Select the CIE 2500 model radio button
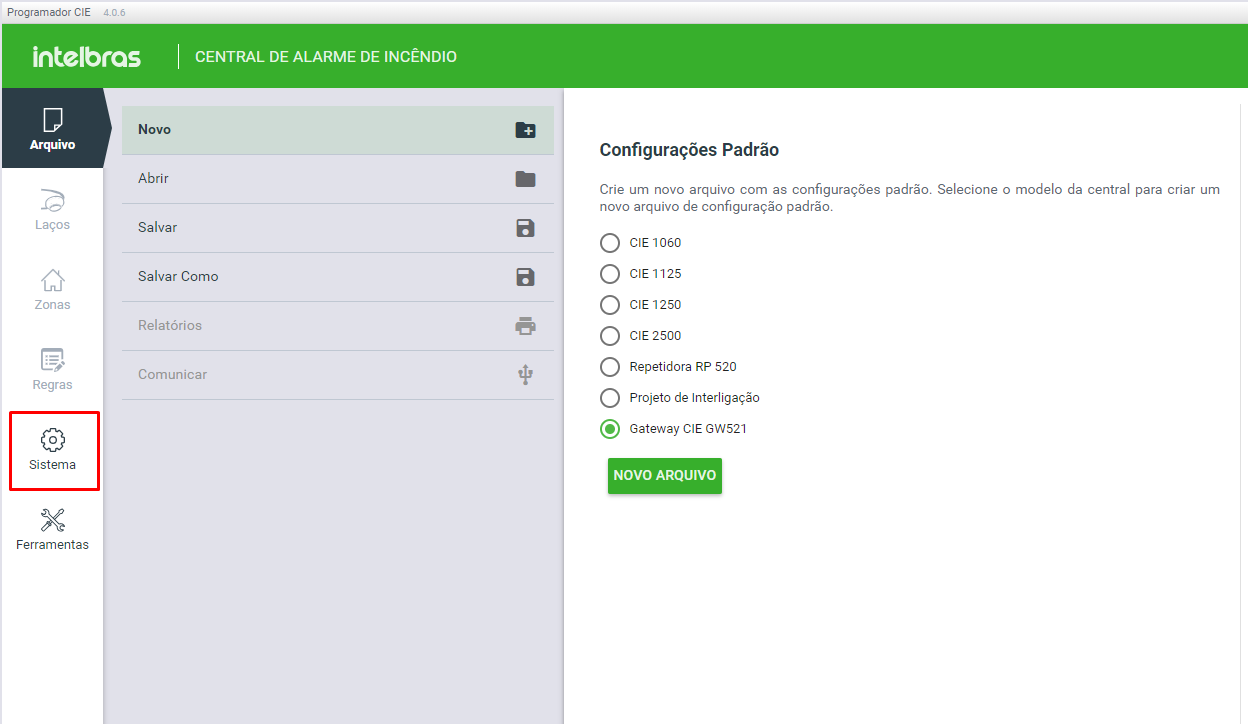1248x724 pixels. [610, 336]
